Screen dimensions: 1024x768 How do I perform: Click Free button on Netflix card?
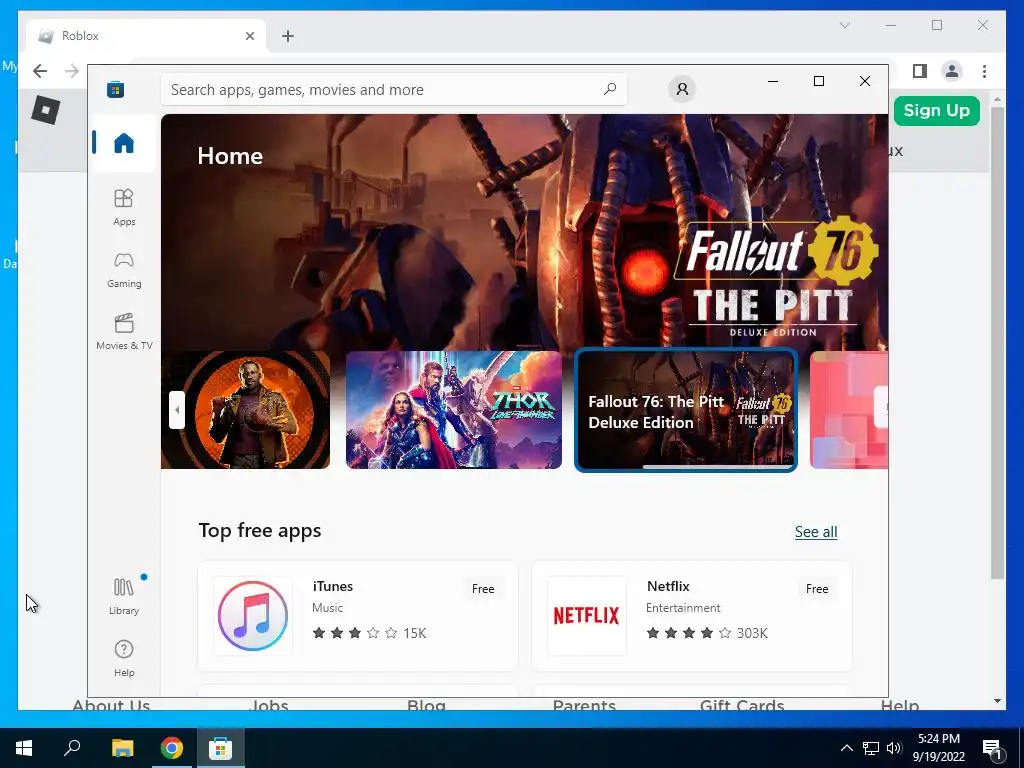tap(817, 588)
